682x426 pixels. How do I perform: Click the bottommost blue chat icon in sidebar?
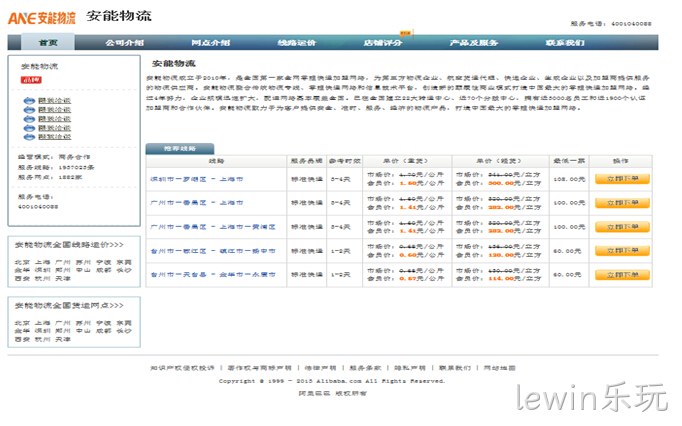(29, 137)
